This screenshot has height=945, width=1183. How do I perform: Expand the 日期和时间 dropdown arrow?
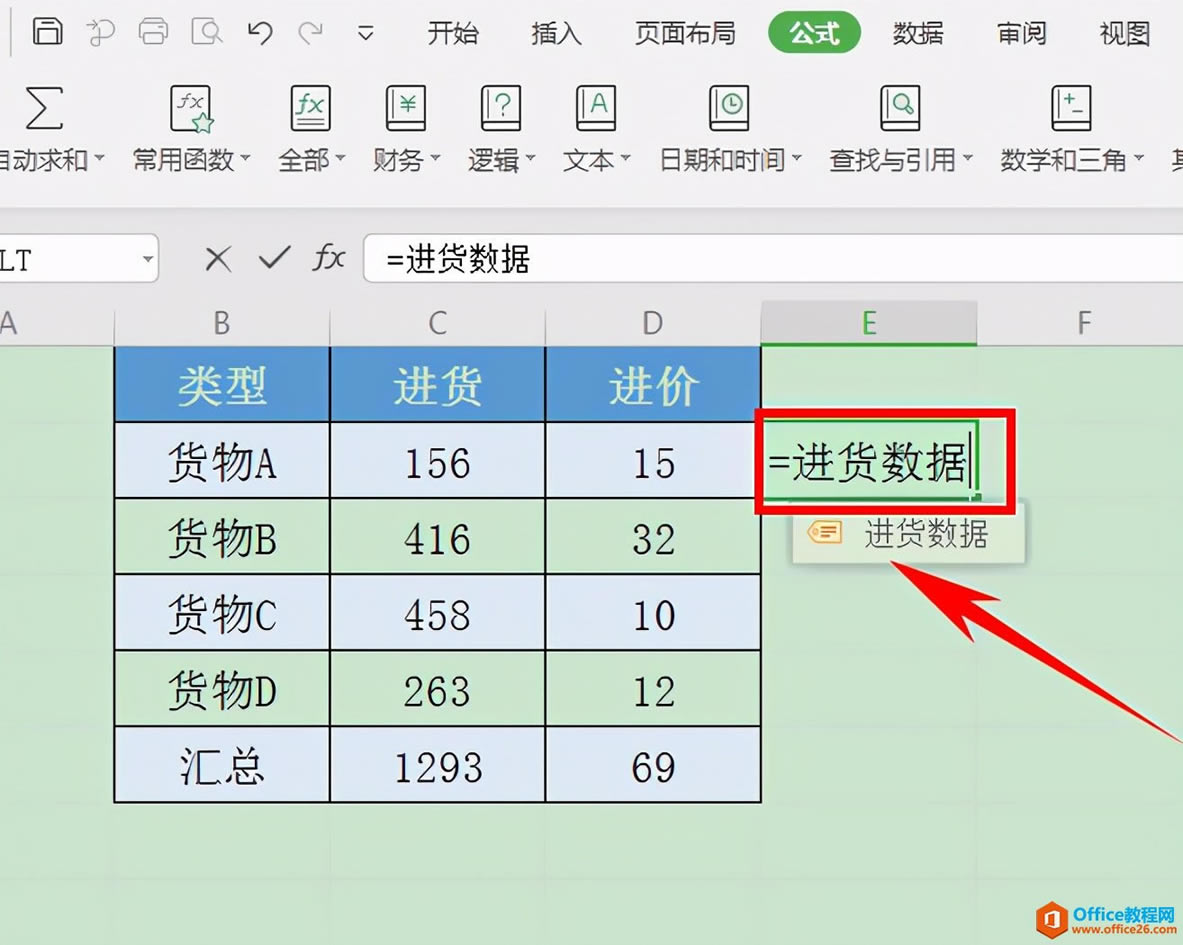pyautogui.click(x=797, y=159)
